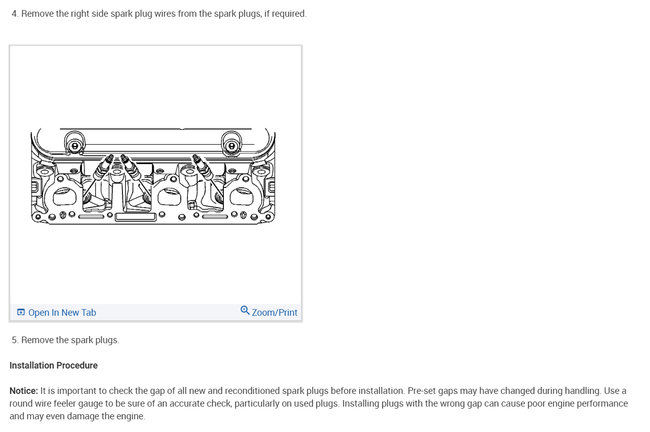Click the gray bar beneath the diagram
This screenshot has height=432, width=650.
coord(155,312)
